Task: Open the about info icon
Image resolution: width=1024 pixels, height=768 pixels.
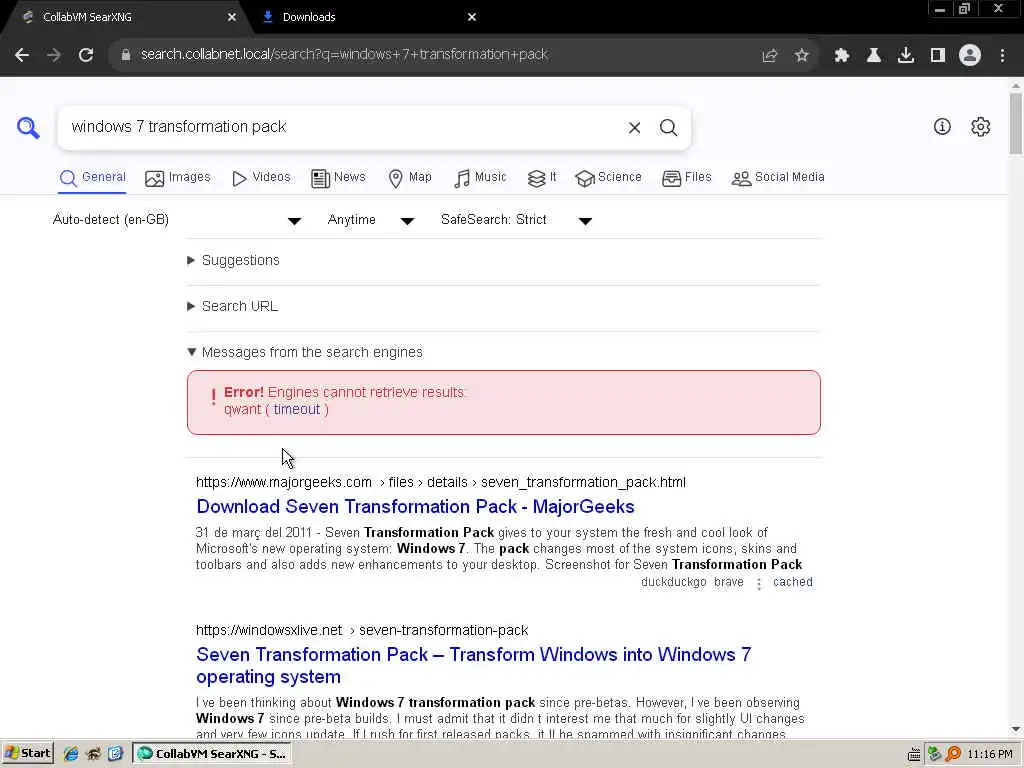Action: (942, 127)
